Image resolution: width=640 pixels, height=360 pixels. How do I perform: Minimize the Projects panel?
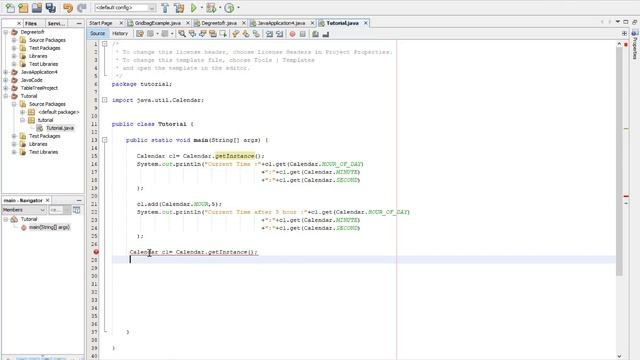point(79,23)
